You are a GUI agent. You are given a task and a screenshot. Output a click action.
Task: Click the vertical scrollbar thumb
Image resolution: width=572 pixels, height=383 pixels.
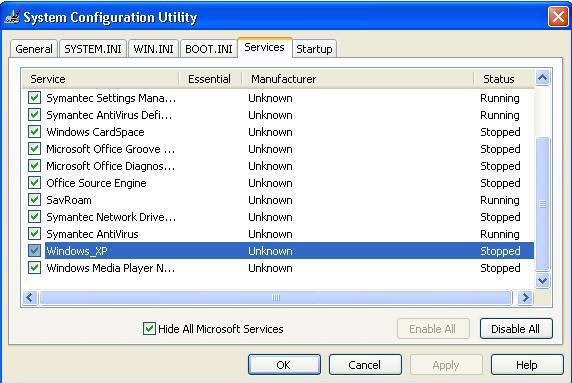coord(542,204)
